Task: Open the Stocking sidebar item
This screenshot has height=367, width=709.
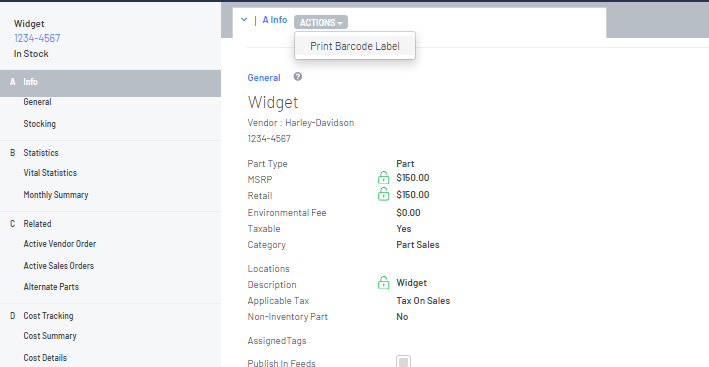Action: [39, 123]
